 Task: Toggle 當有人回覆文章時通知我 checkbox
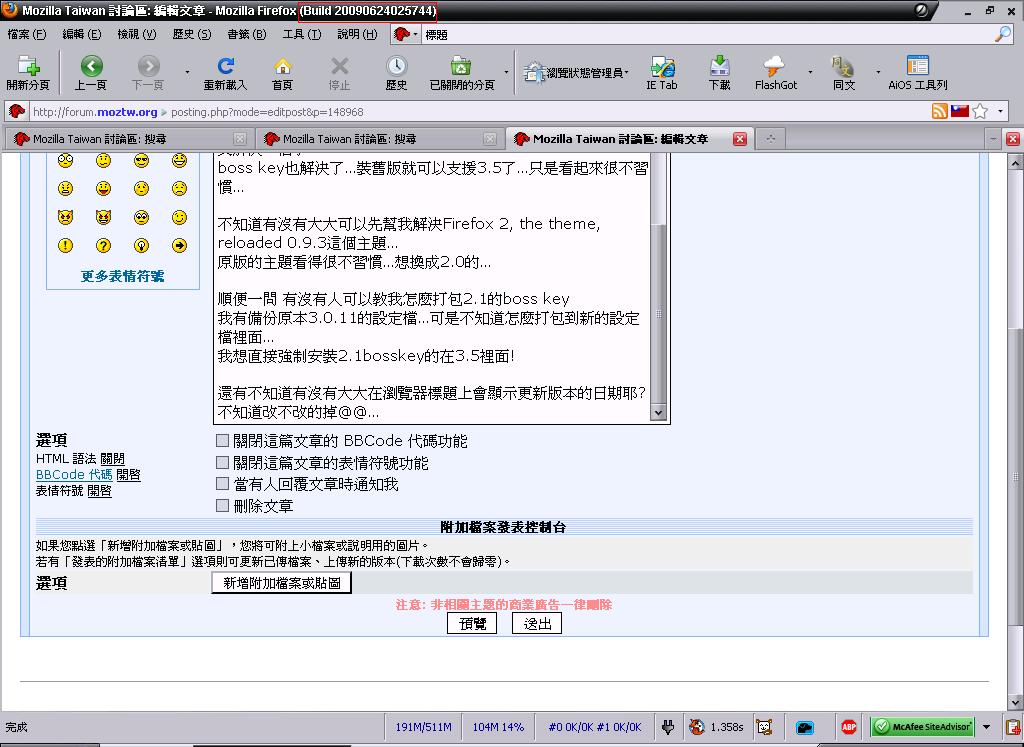pyautogui.click(x=223, y=484)
